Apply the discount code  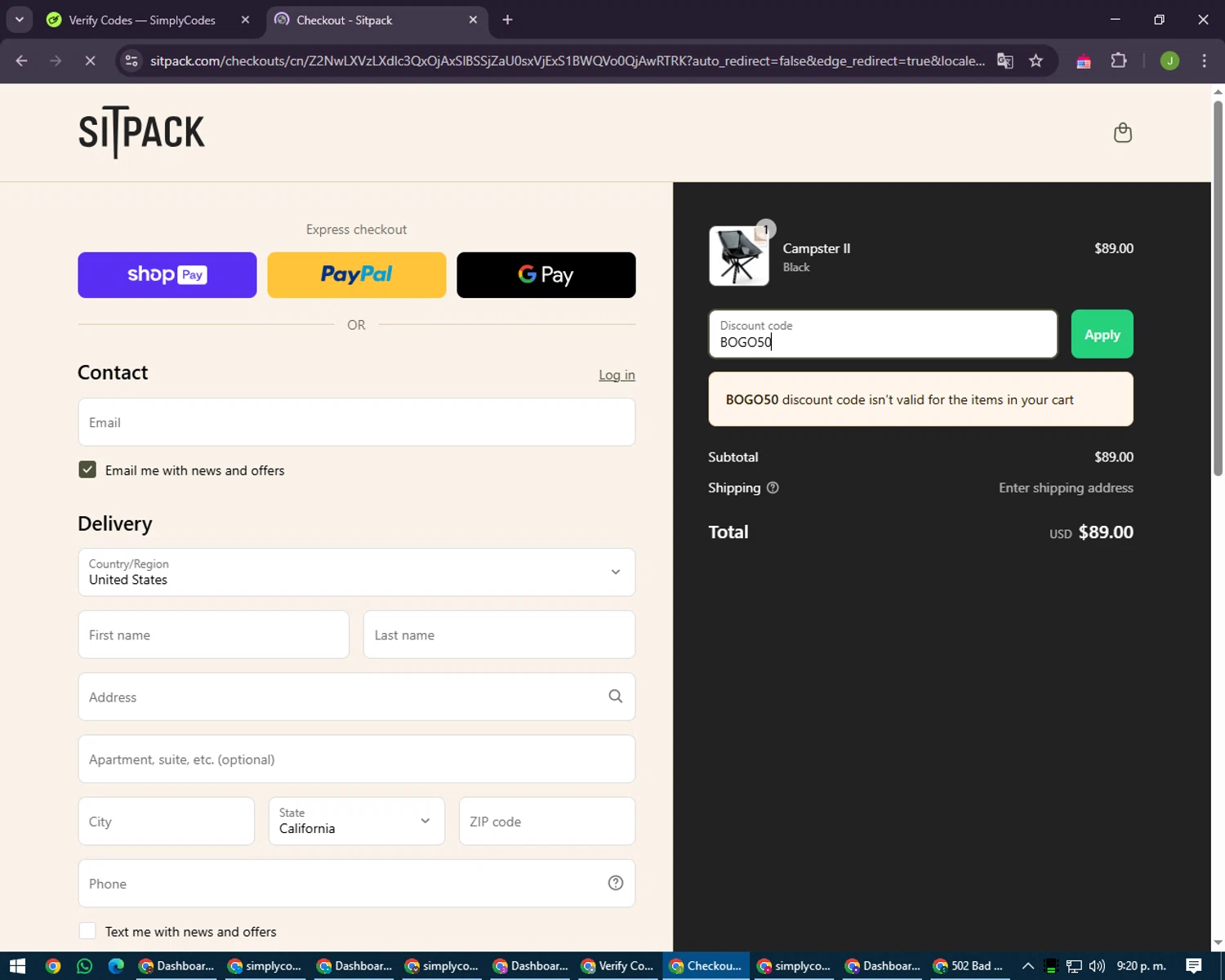(x=1102, y=334)
